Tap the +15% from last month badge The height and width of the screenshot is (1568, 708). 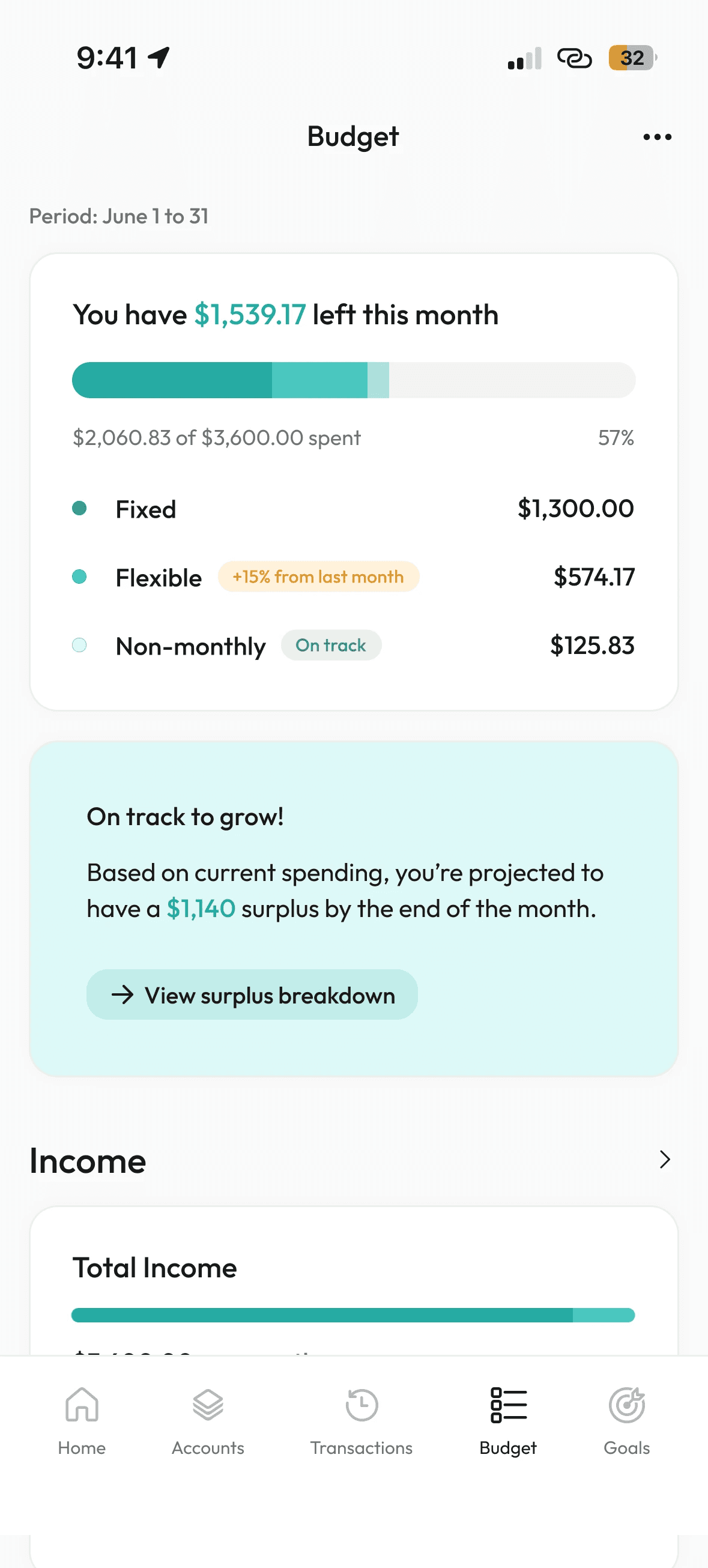[x=318, y=577]
